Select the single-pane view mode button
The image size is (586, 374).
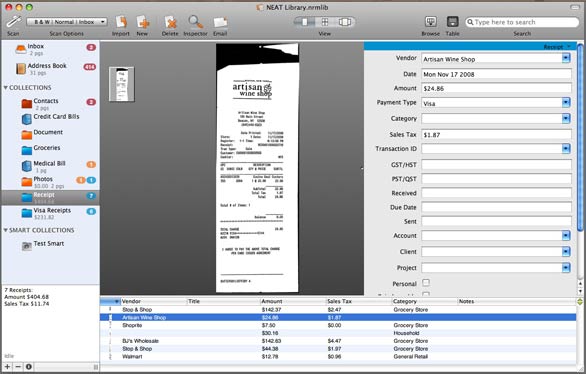coord(305,22)
